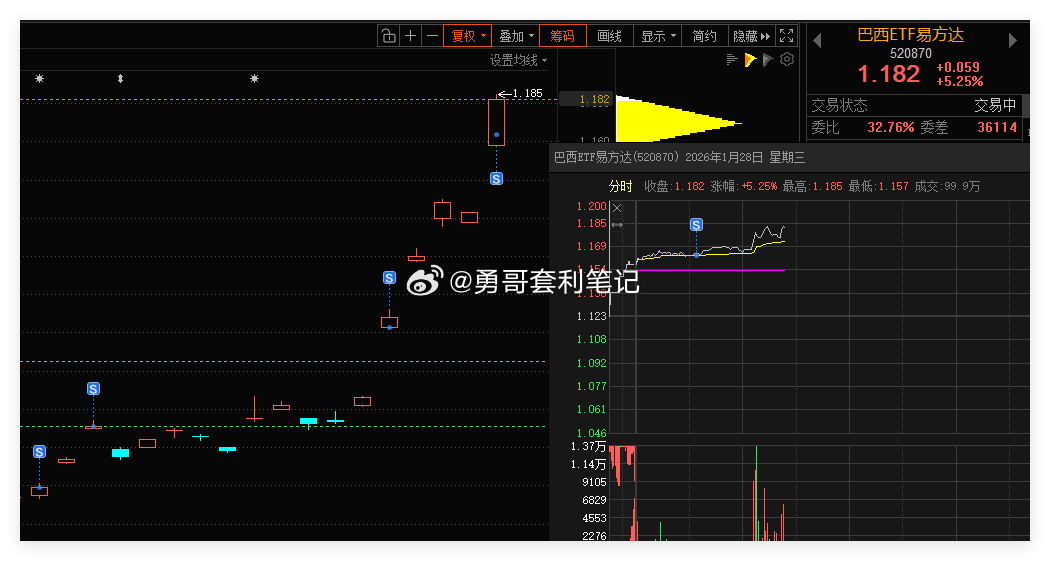This screenshot has width=1050, height=561.
Task: Click the S marker above the bottom-left candle
Action: [40, 453]
